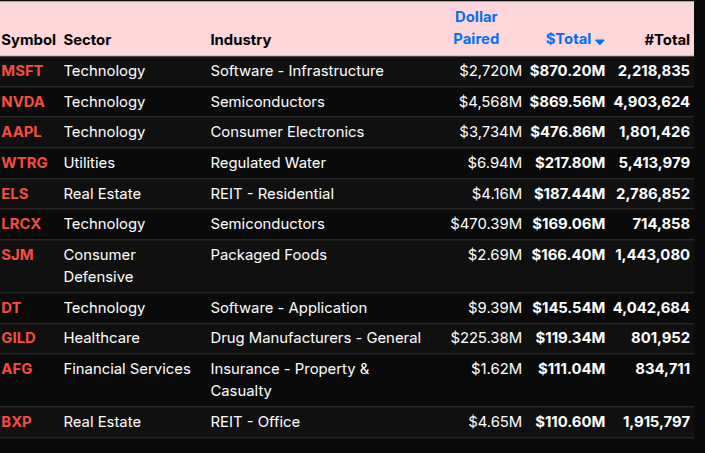Click the #Total column header
This screenshot has width=705, height=453.
(667, 40)
